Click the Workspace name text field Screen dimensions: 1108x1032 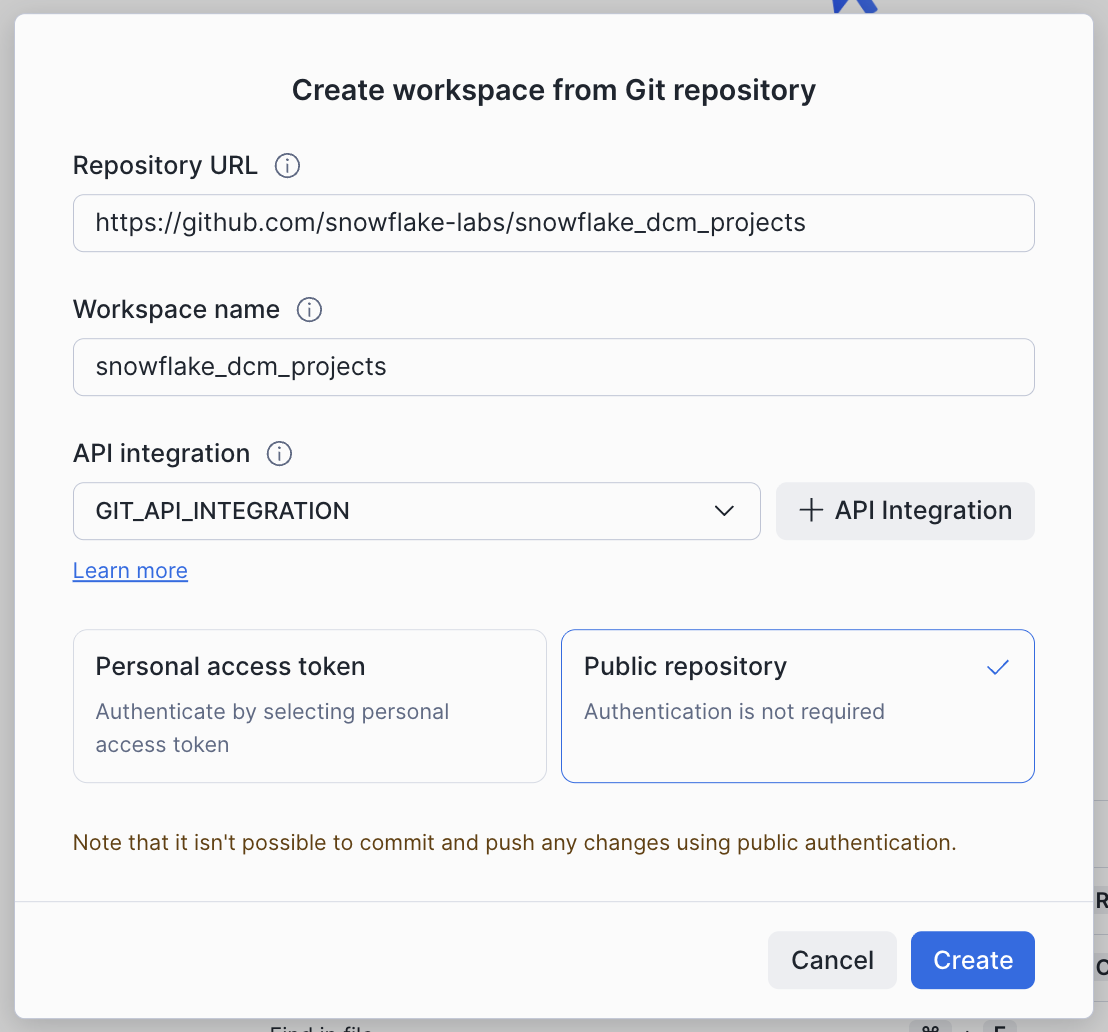coord(553,366)
